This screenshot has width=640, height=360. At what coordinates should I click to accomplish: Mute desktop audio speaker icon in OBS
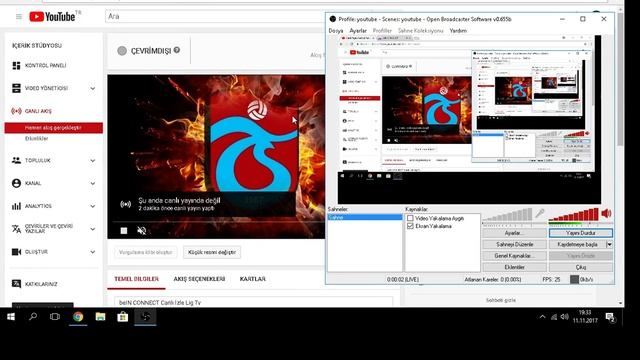(x=607, y=213)
